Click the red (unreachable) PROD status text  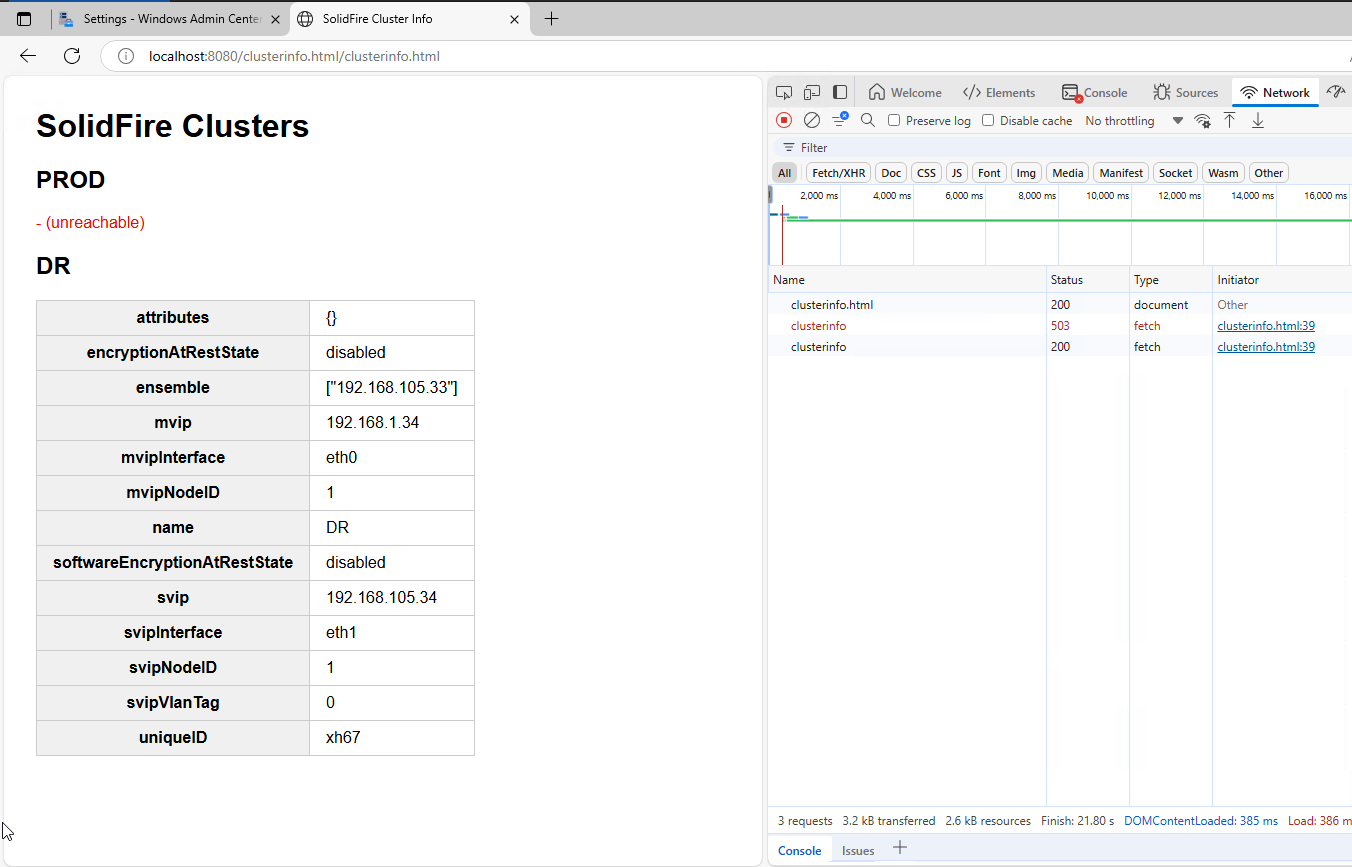(x=90, y=222)
